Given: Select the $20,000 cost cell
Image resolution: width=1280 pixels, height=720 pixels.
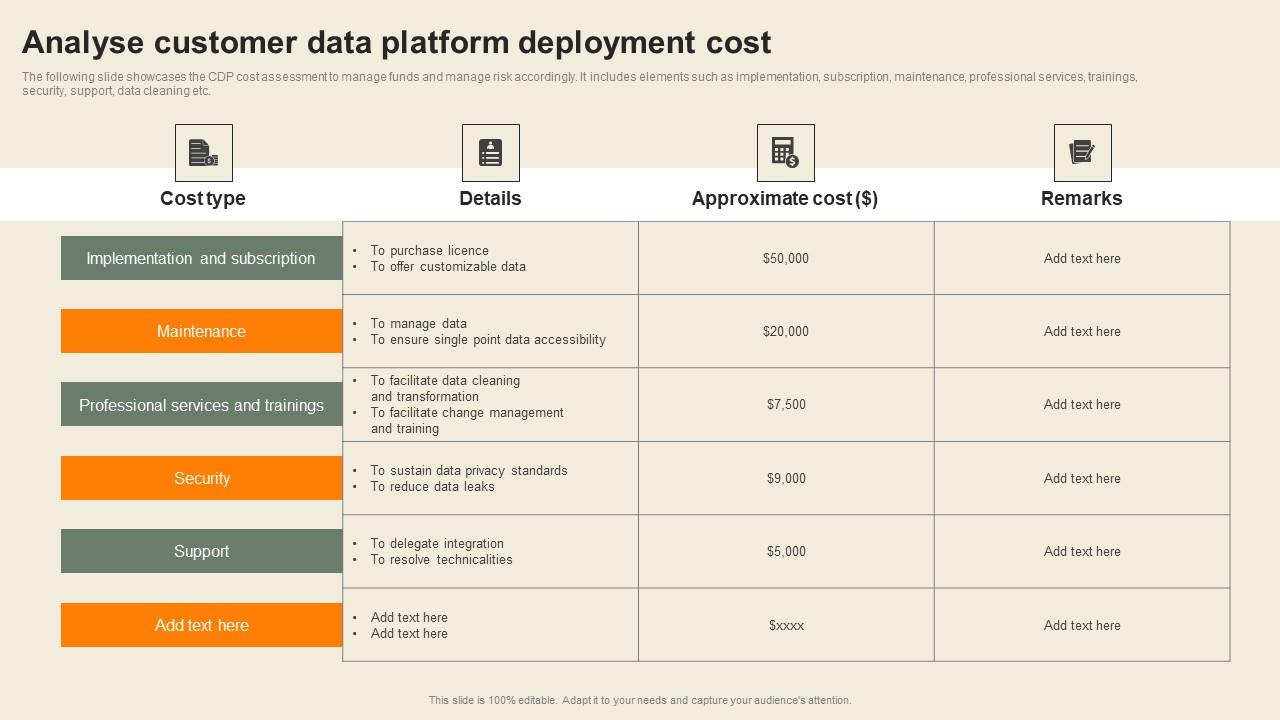Looking at the screenshot, I should pos(785,331).
